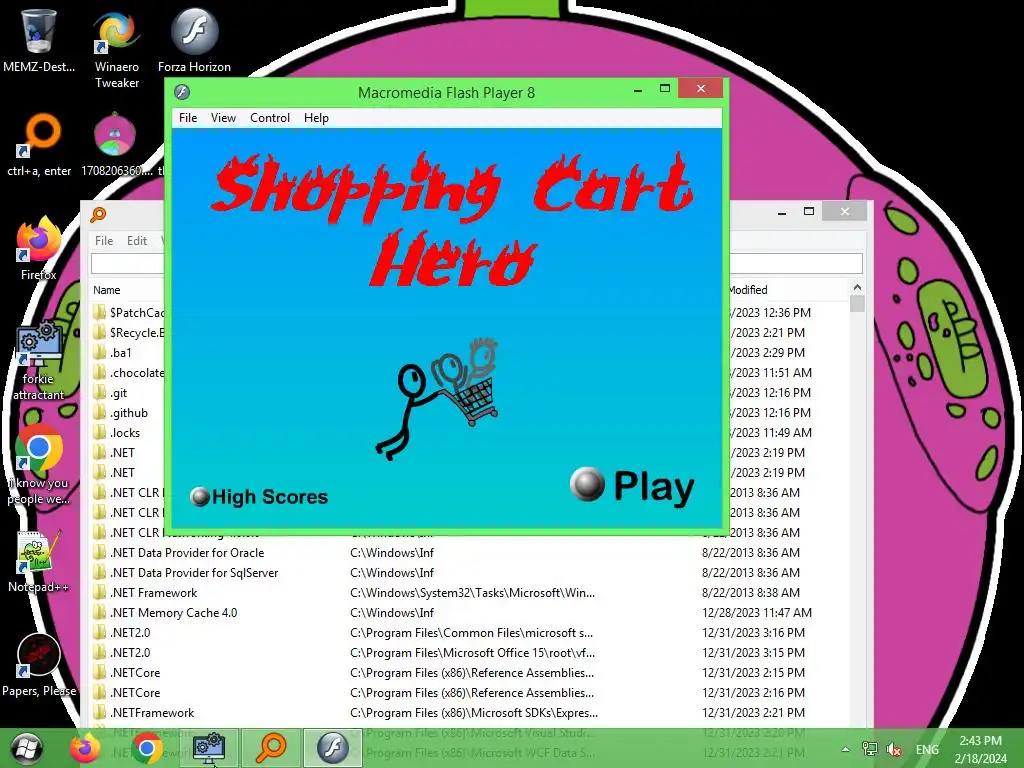Viewport: 1024px width, 768px height.
Task: Open the Flash Player File menu
Action: 188,118
